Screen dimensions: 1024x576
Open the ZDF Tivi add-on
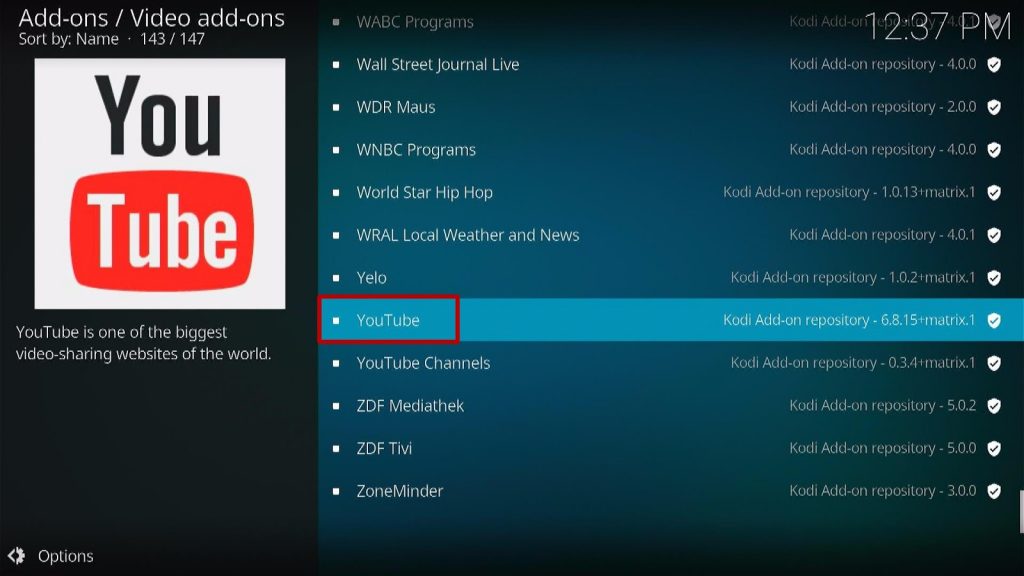point(671,448)
